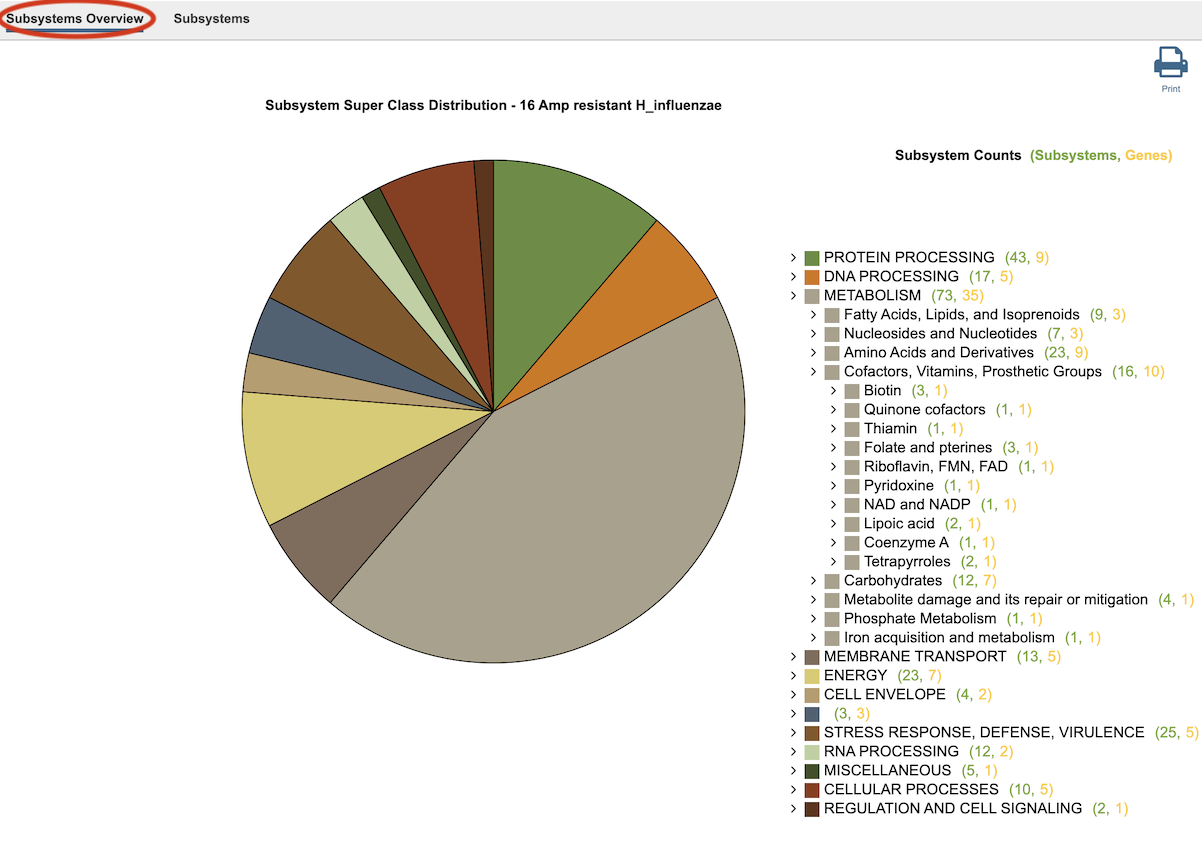Expand the CELL ENVELOPE arrow
The image size is (1202, 841).
click(x=793, y=694)
